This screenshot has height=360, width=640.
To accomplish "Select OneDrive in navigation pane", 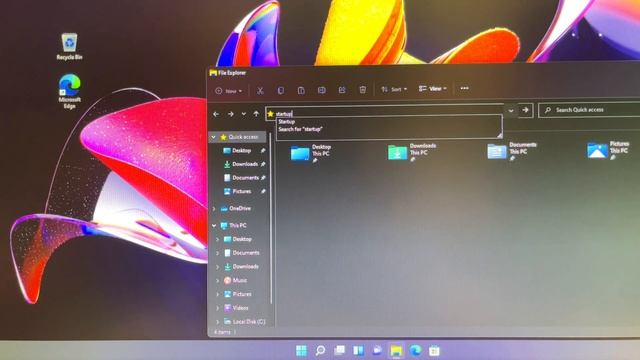I will 236,209.
